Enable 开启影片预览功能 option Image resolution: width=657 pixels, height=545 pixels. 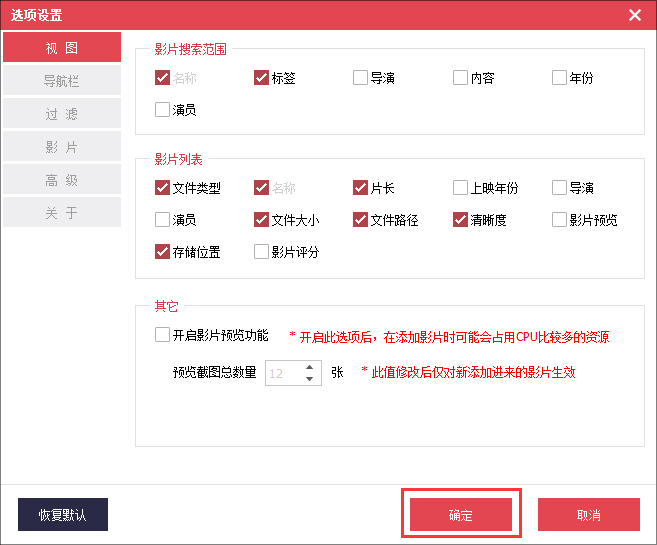(163, 335)
